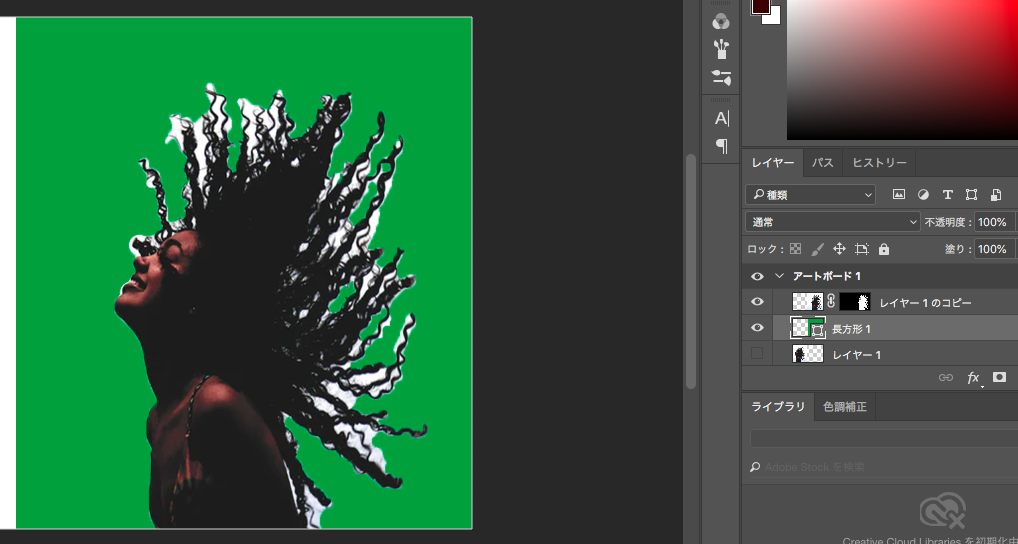Collapse the アートボード 1 group

pyautogui.click(x=779, y=276)
